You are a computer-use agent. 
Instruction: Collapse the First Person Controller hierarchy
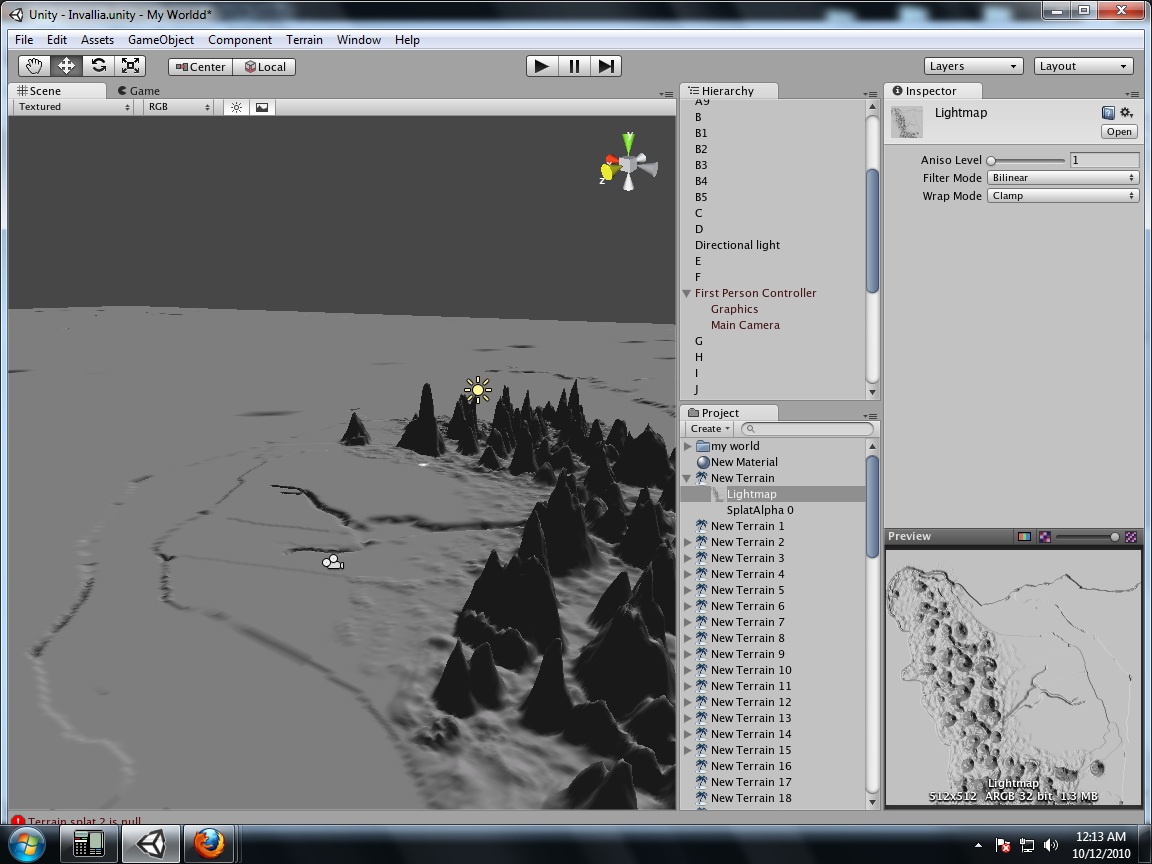(686, 293)
